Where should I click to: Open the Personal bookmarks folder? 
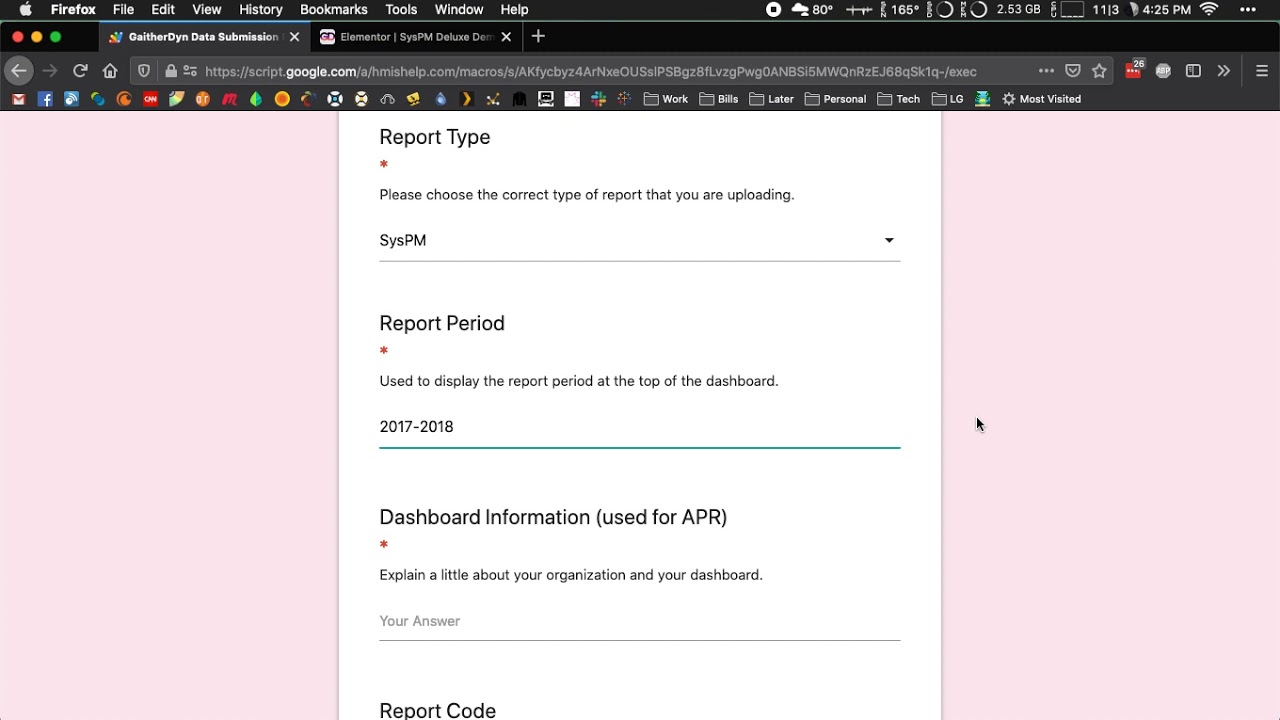click(x=836, y=99)
